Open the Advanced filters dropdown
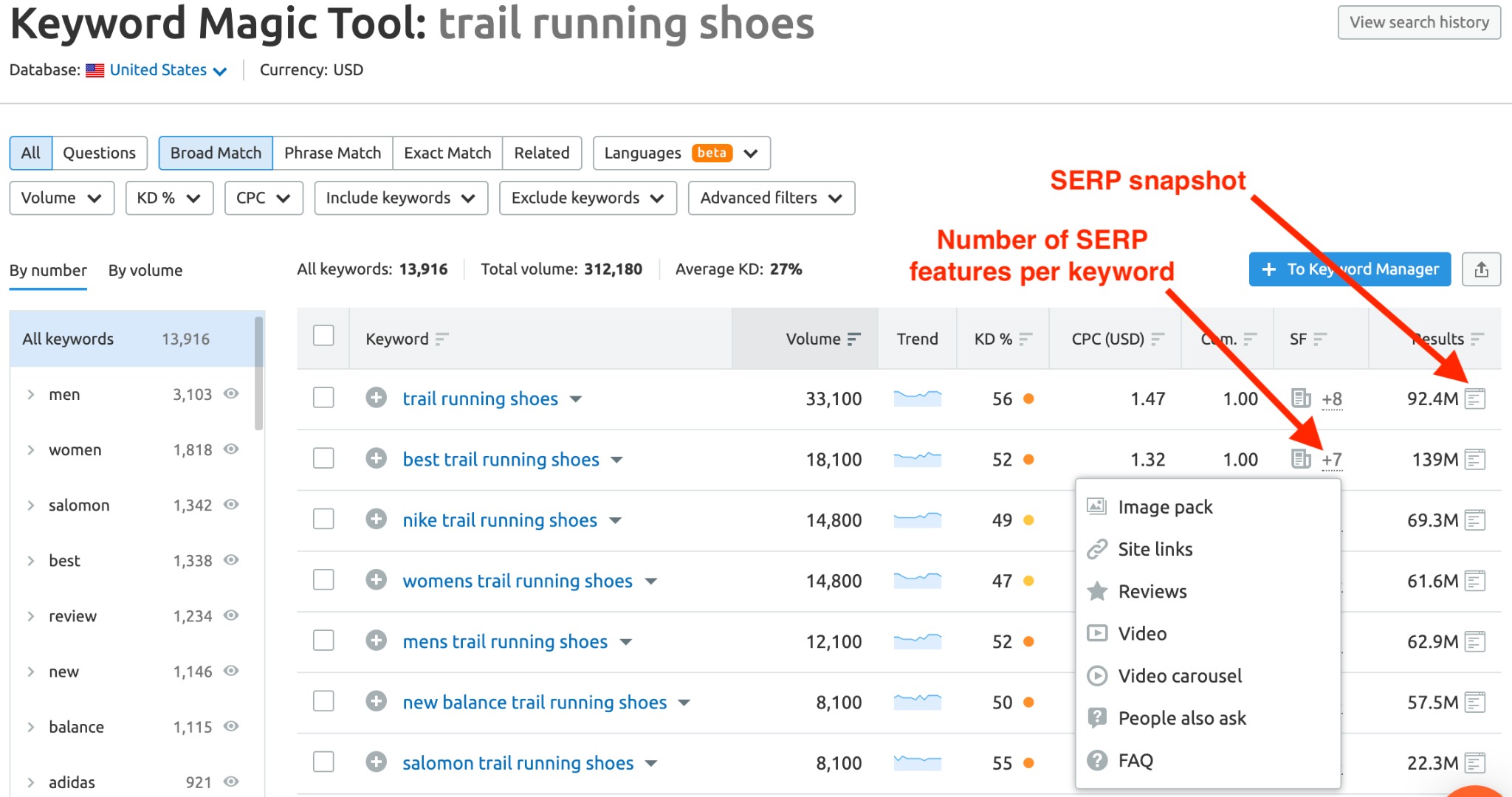Viewport: 1512px width, 797px height. coord(772,198)
